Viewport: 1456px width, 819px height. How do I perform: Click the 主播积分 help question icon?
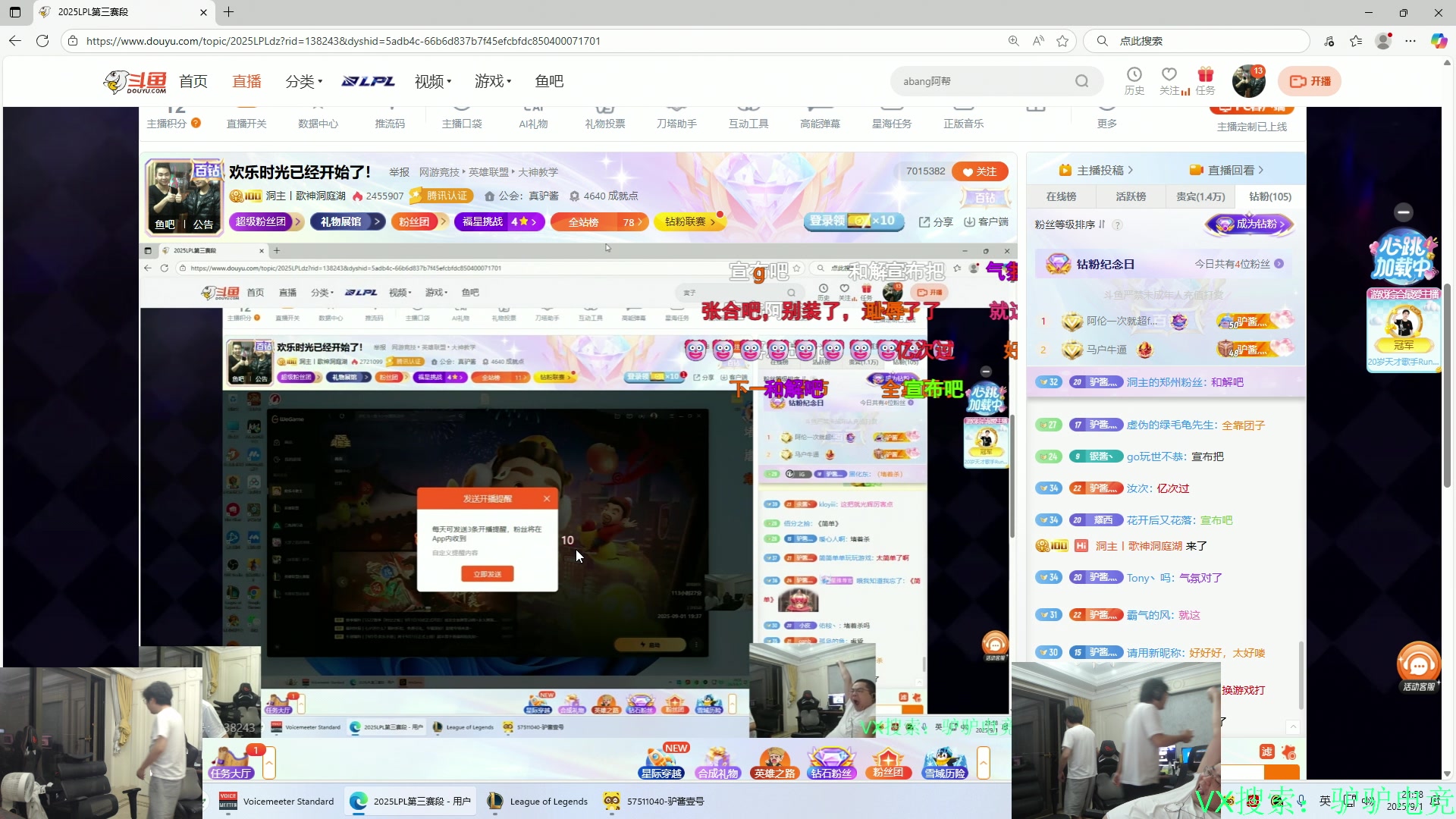pos(196,123)
